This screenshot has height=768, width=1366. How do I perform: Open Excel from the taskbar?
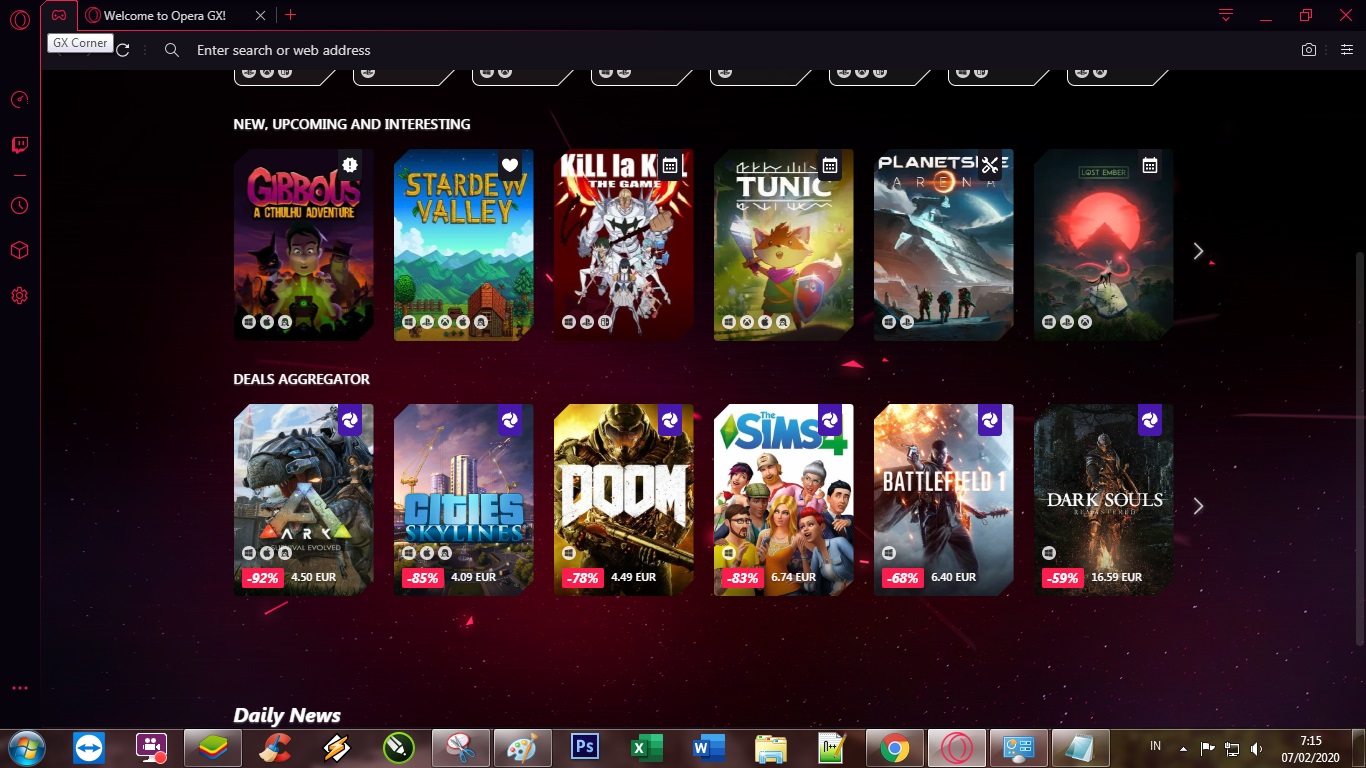pyautogui.click(x=646, y=747)
